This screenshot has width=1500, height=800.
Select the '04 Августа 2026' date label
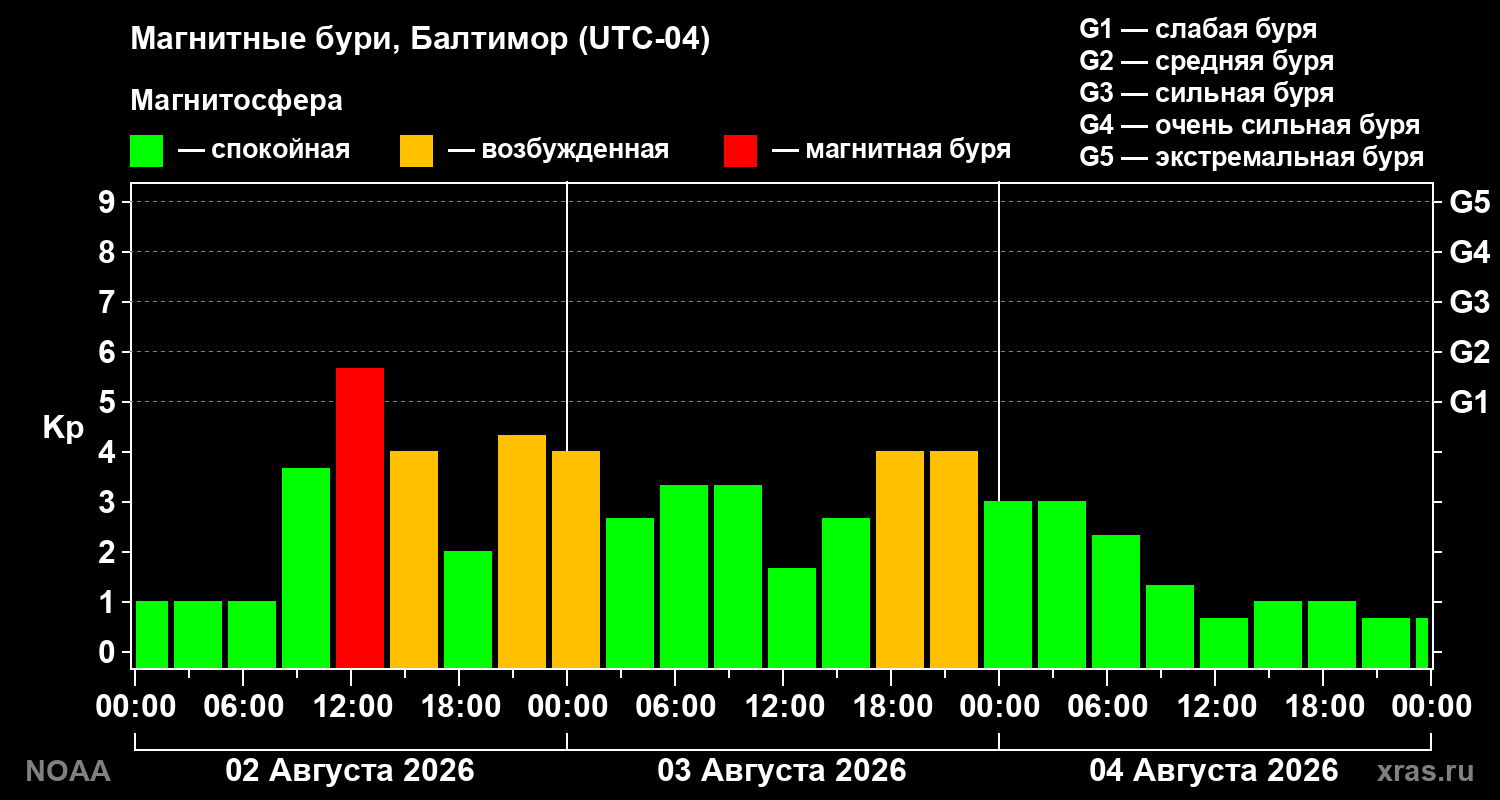[1214, 771]
